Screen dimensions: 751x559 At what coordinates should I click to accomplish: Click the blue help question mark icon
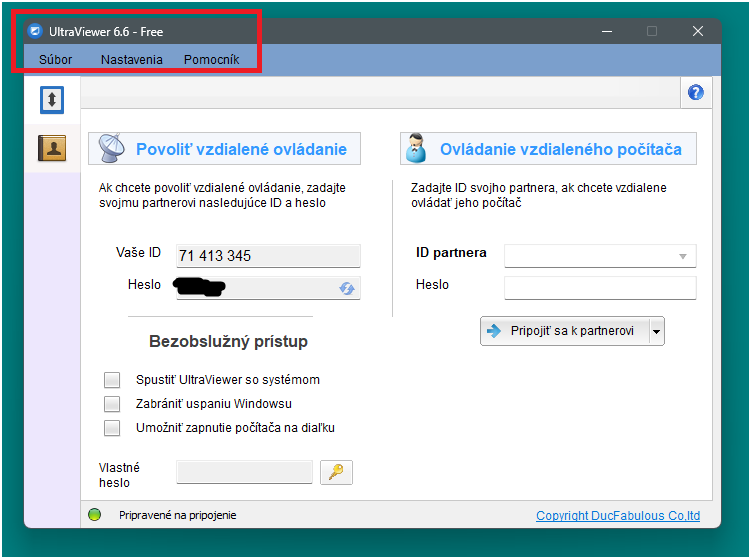click(695, 92)
